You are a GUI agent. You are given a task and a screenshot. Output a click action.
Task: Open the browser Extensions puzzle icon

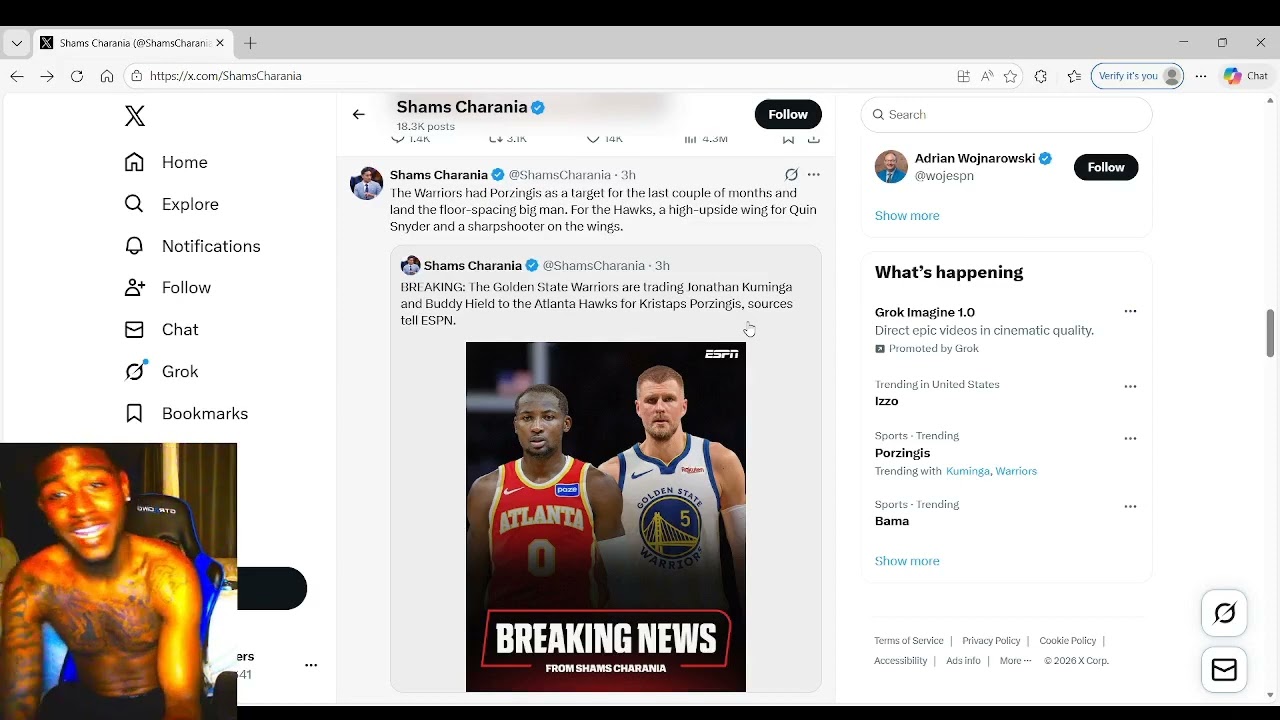pos(1041,76)
